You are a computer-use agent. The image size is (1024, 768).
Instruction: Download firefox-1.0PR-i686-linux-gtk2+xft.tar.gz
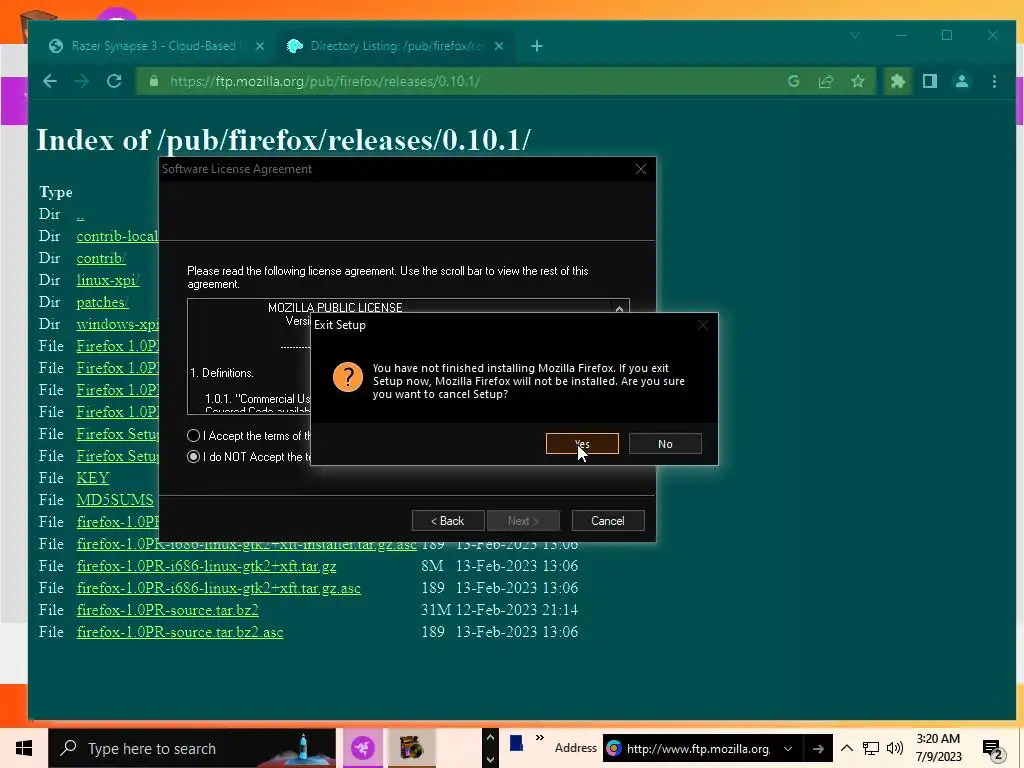click(206, 566)
